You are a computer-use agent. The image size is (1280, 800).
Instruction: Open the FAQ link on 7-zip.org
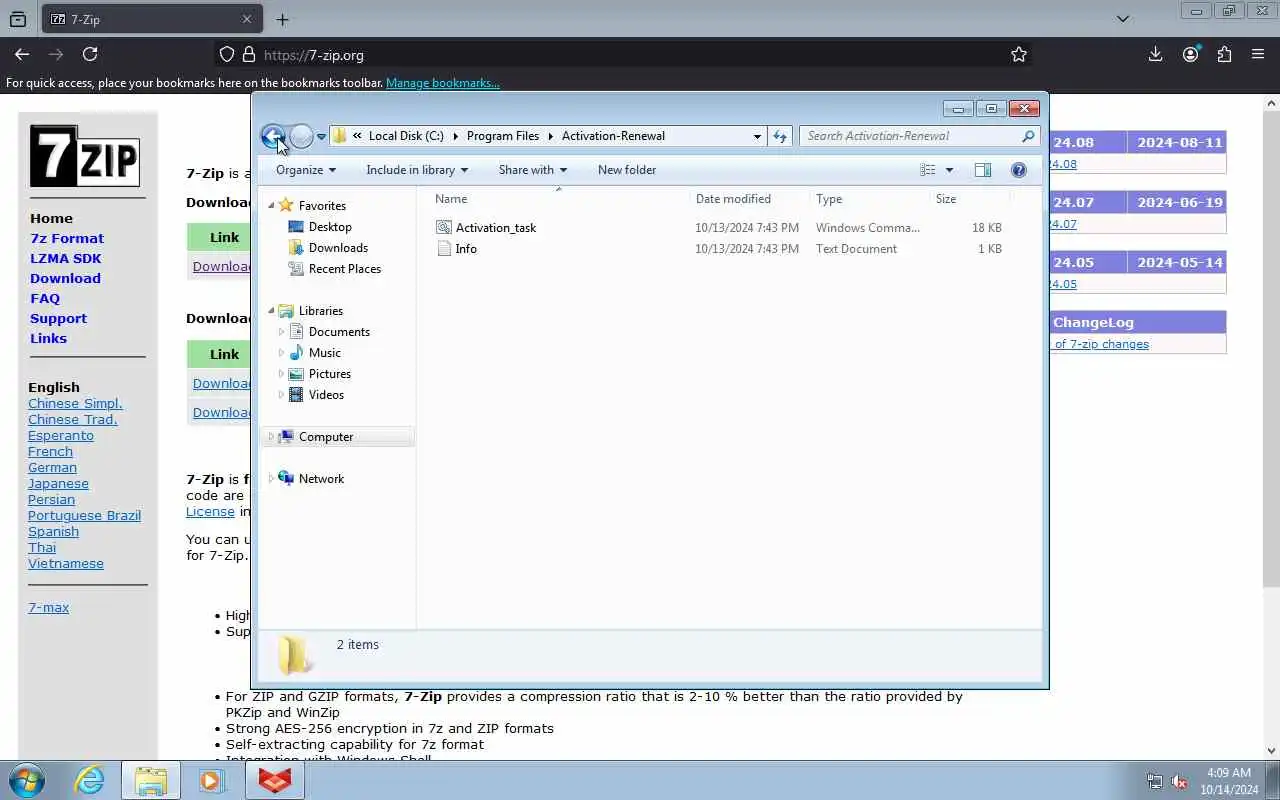45,298
